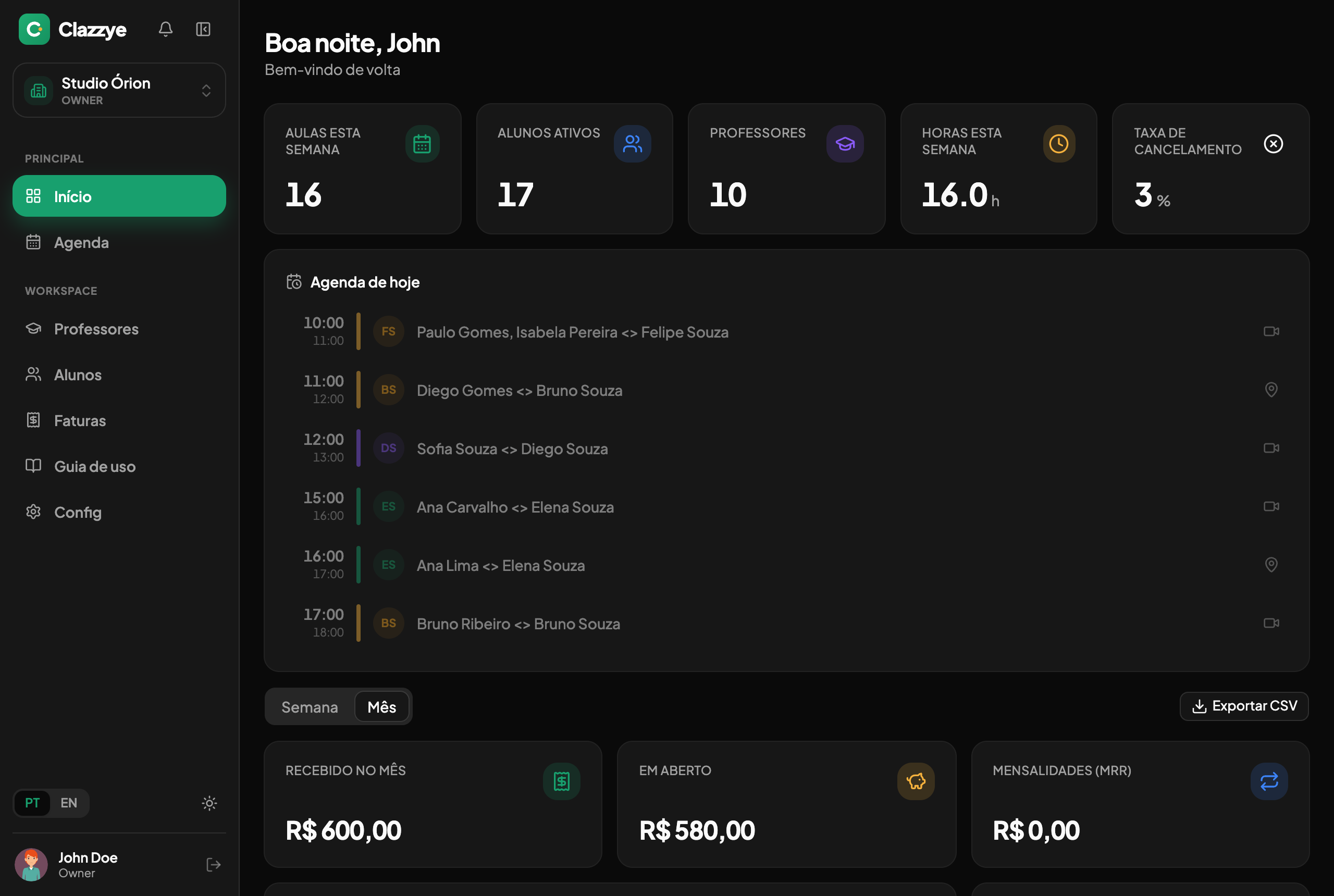
Task: Click the video icon on the 10:00 class row
Action: pos(1271,331)
